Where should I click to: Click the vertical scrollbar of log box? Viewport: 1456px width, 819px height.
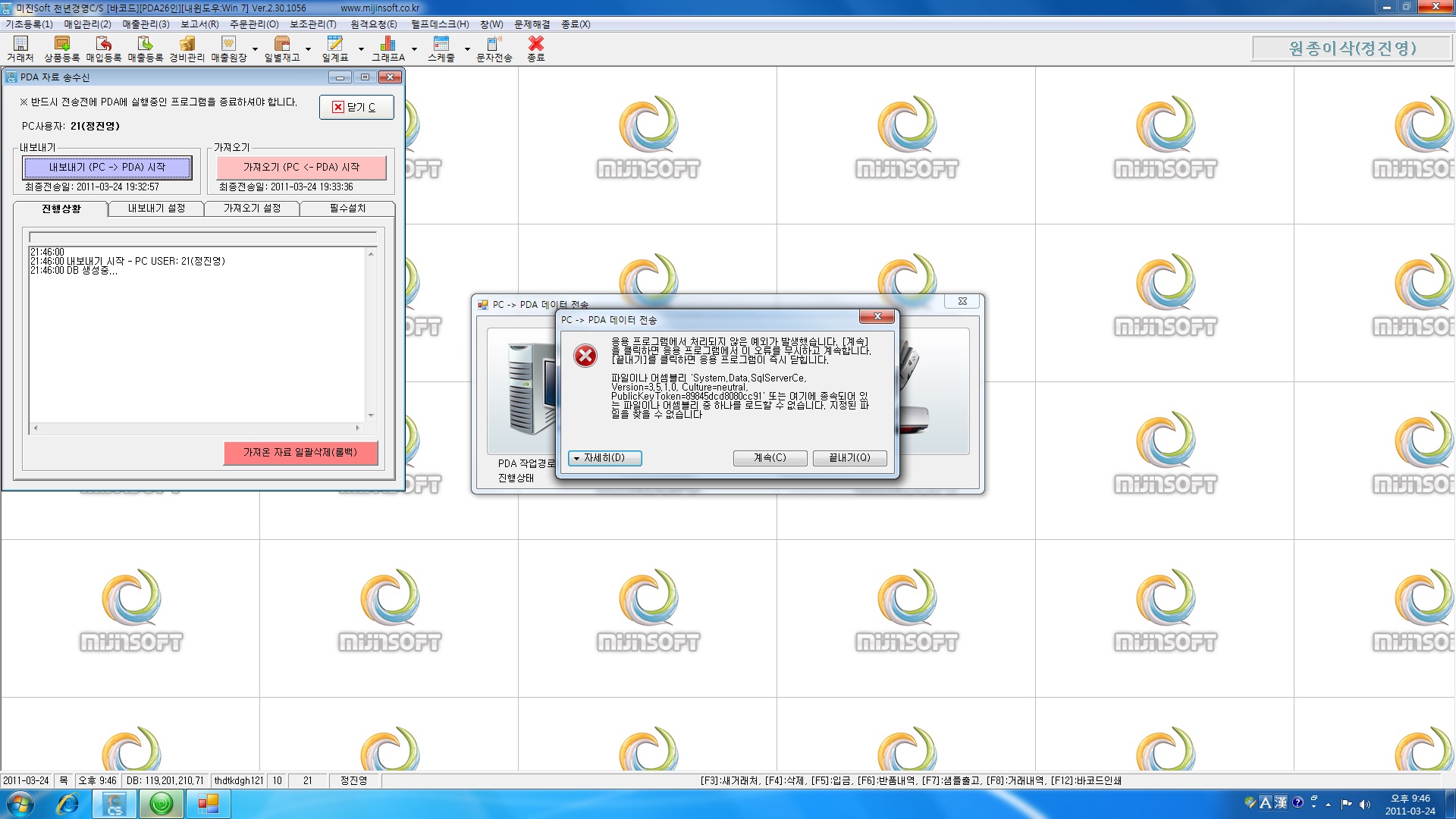pos(371,334)
